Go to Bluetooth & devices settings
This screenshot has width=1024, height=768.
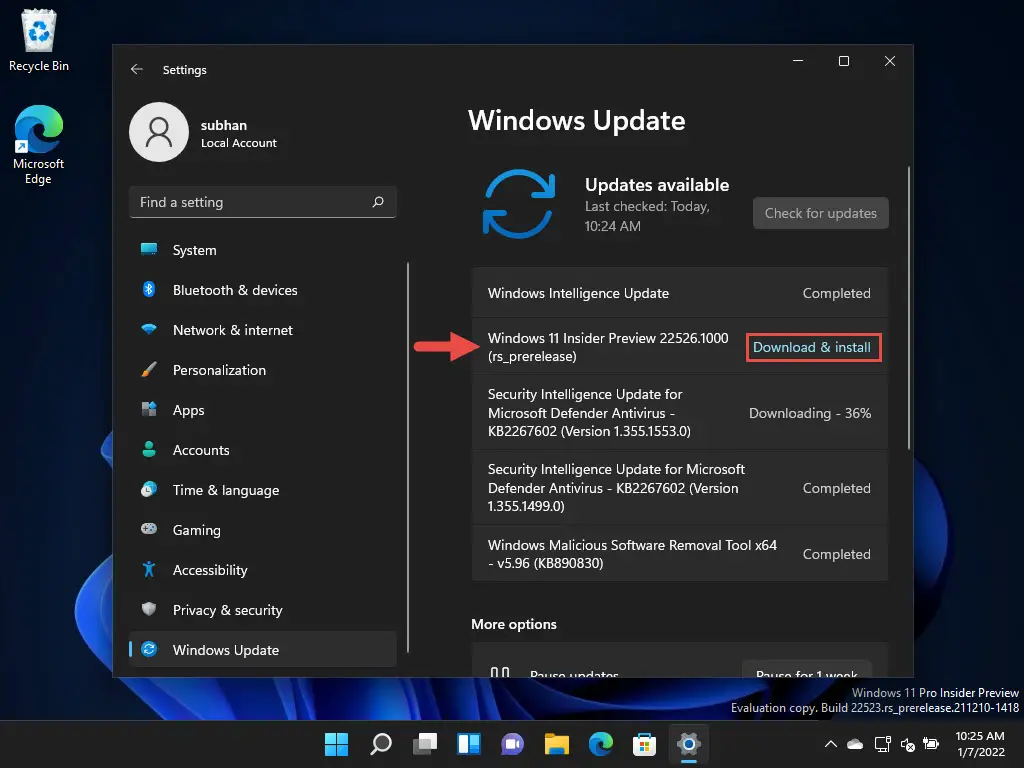point(263,290)
